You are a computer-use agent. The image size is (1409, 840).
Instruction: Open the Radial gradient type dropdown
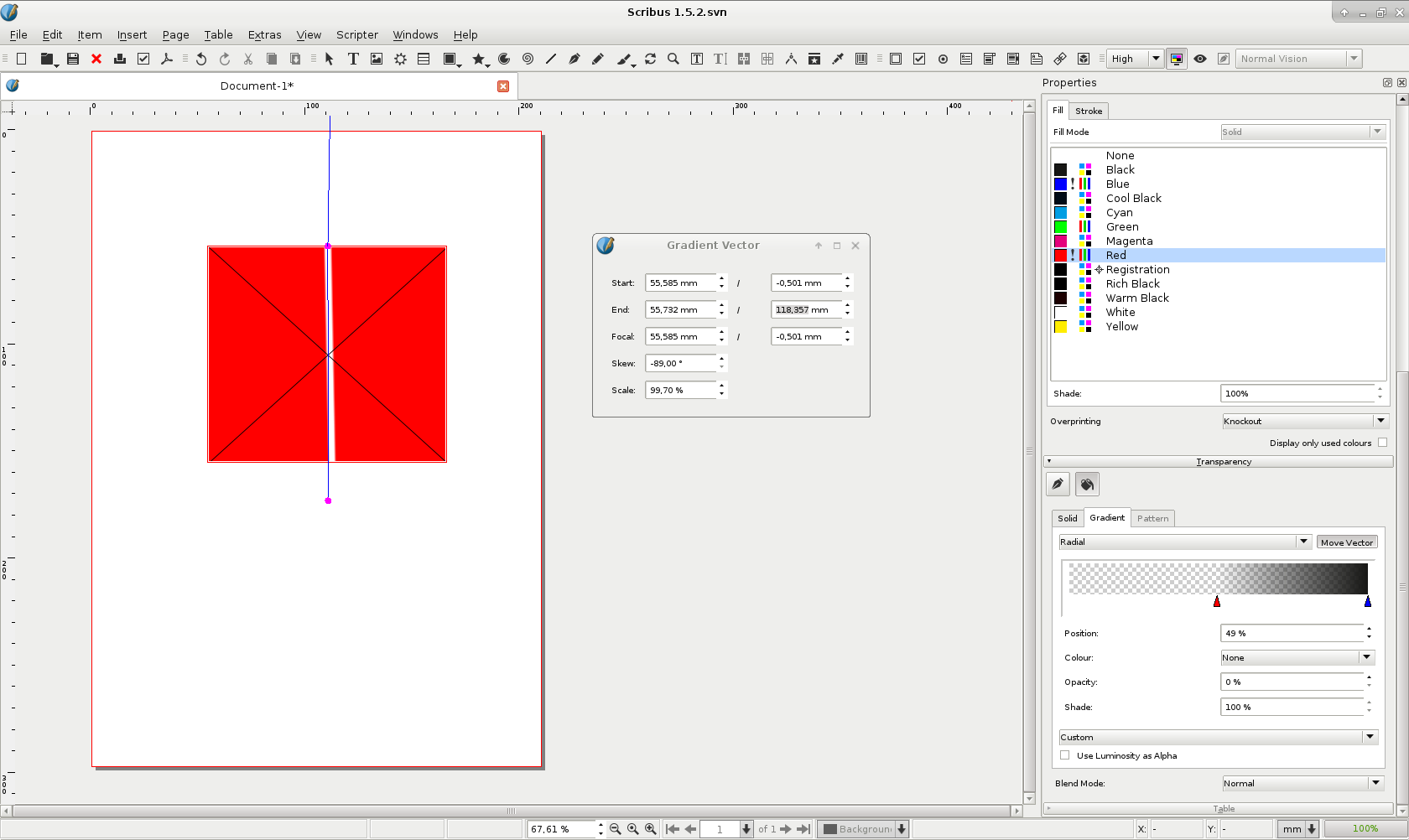(1184, 542)
